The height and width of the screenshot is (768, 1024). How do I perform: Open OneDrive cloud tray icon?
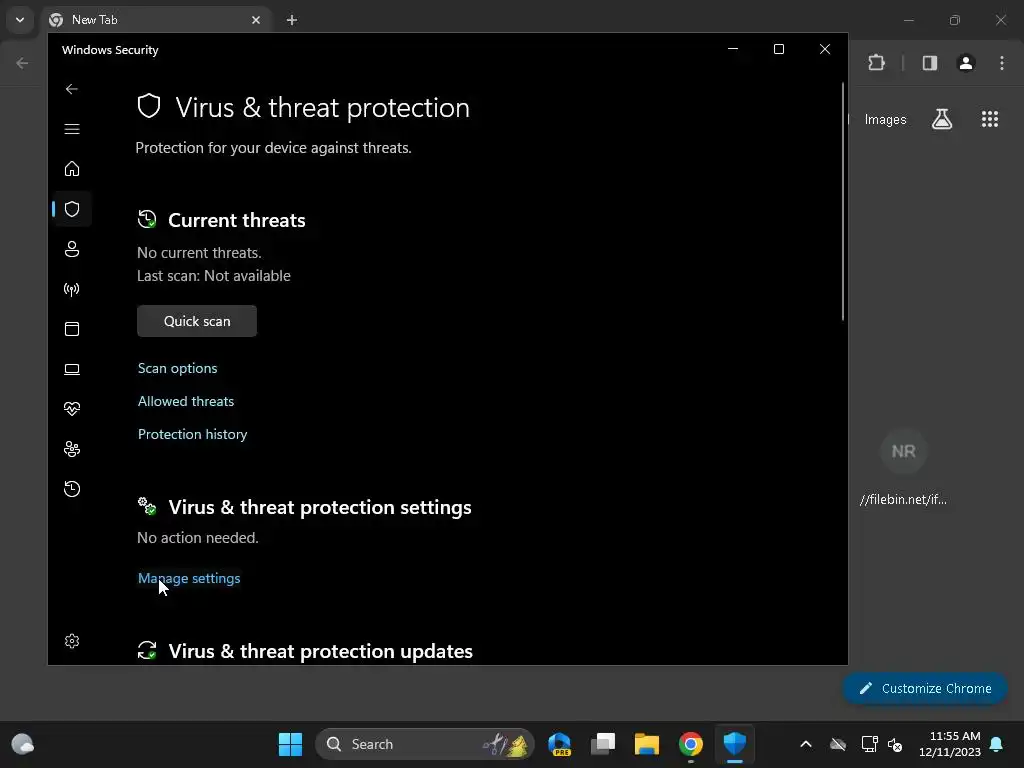click(x=838, y=744)
